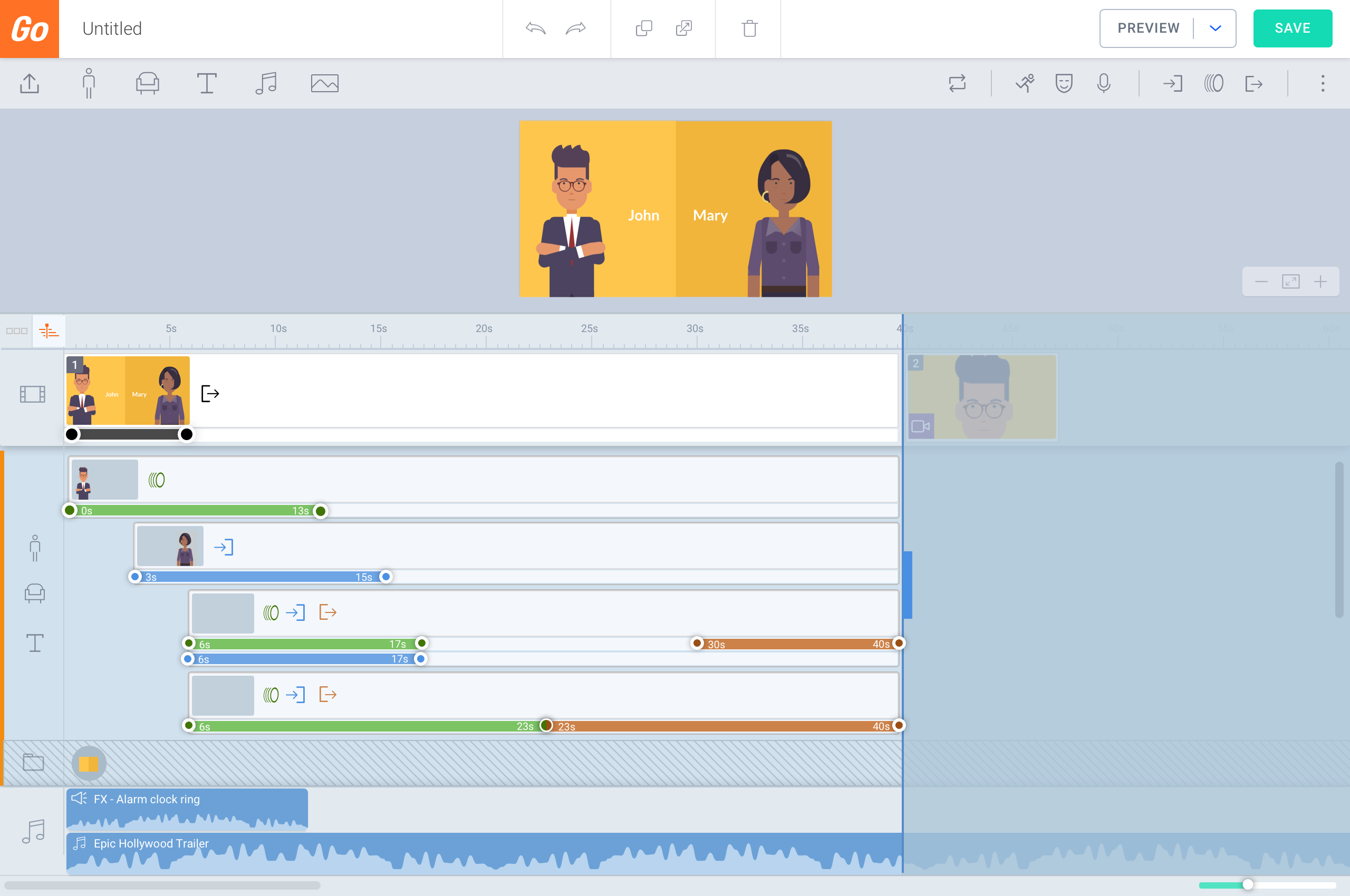Toggle the detailed timeline view
1350x896 pixels.
click(x=49, y=331)
